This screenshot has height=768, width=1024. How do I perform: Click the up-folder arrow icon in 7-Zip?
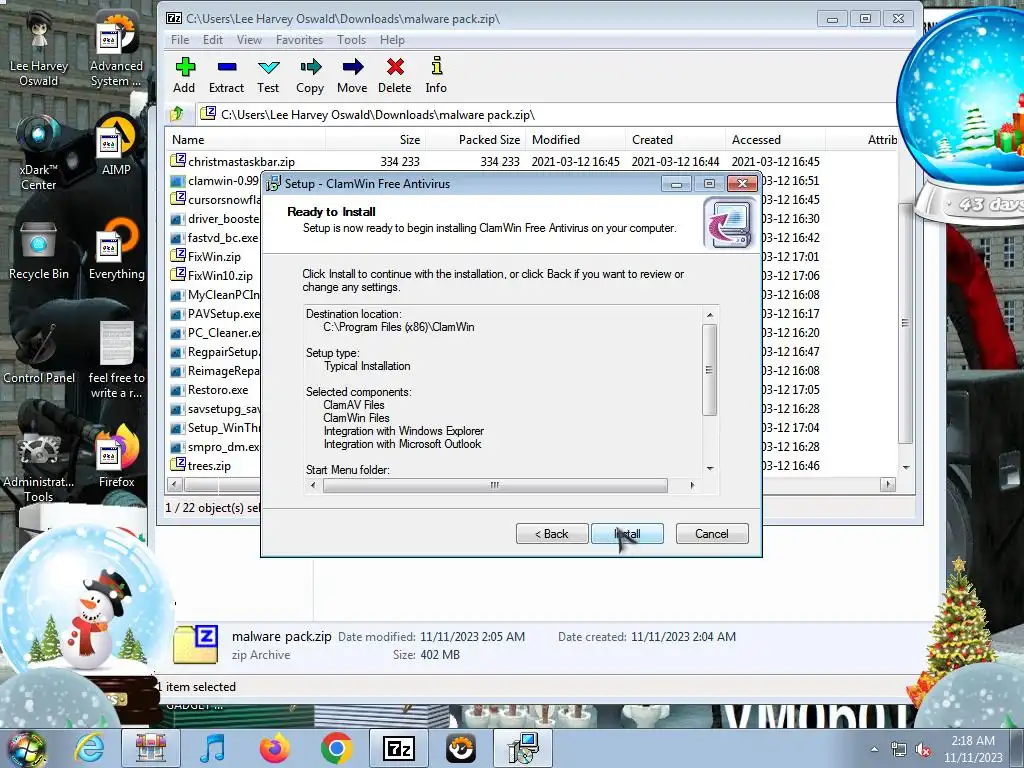click(177, 114)
